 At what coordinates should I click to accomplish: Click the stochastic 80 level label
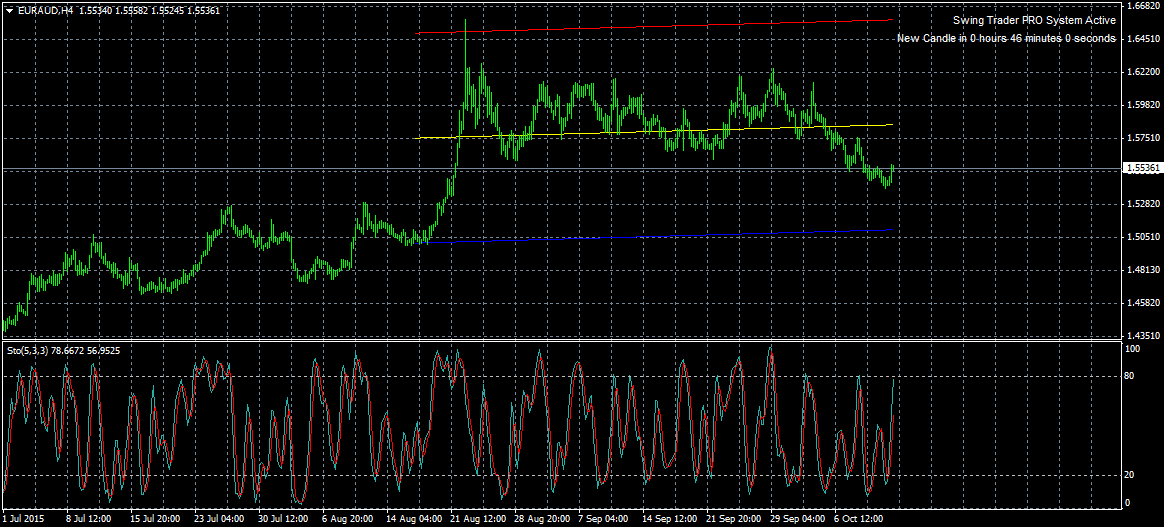(x=1131, y=376)
